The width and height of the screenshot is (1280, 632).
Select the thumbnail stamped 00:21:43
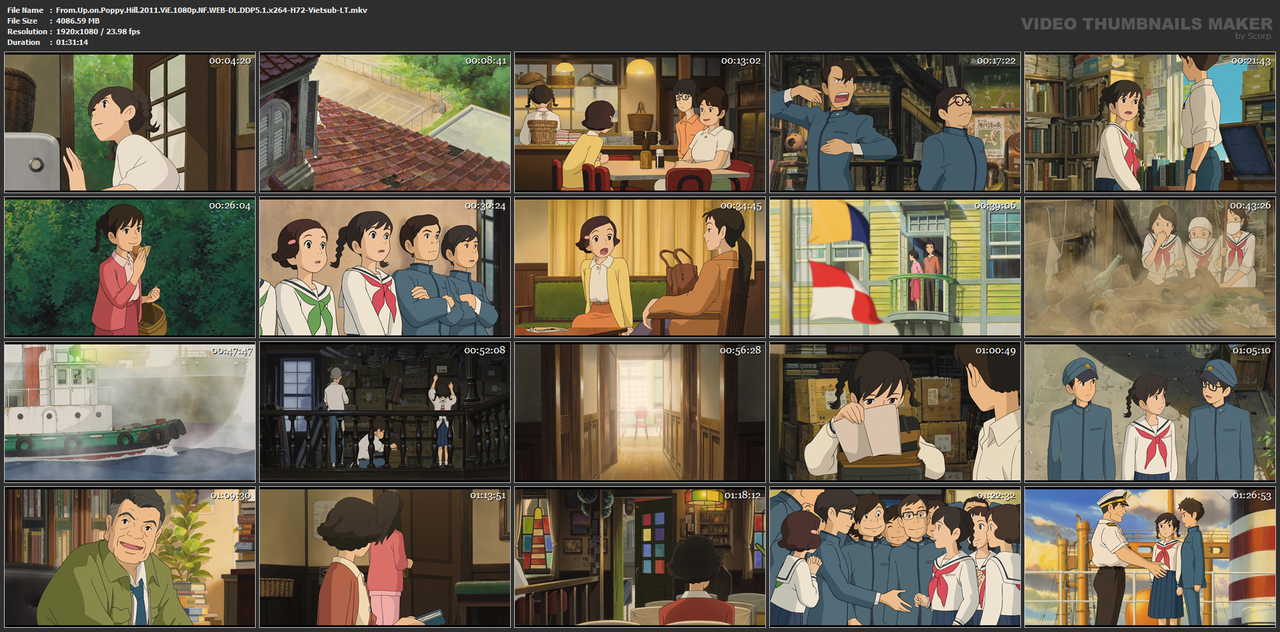[x=1150, y=122]
